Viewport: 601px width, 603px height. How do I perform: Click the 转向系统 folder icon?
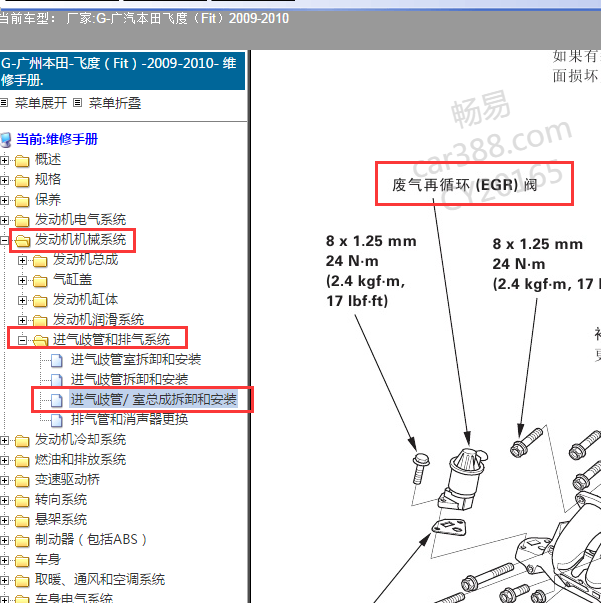[22, 501]
